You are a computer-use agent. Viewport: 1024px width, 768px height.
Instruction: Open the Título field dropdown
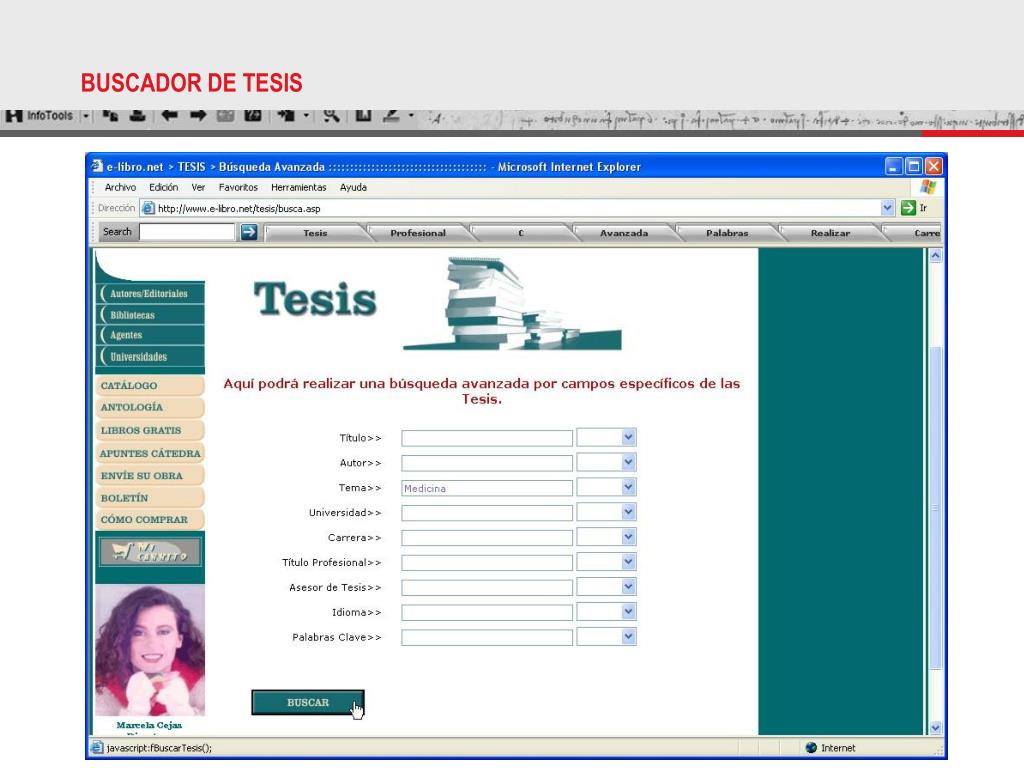coord(628,438)
